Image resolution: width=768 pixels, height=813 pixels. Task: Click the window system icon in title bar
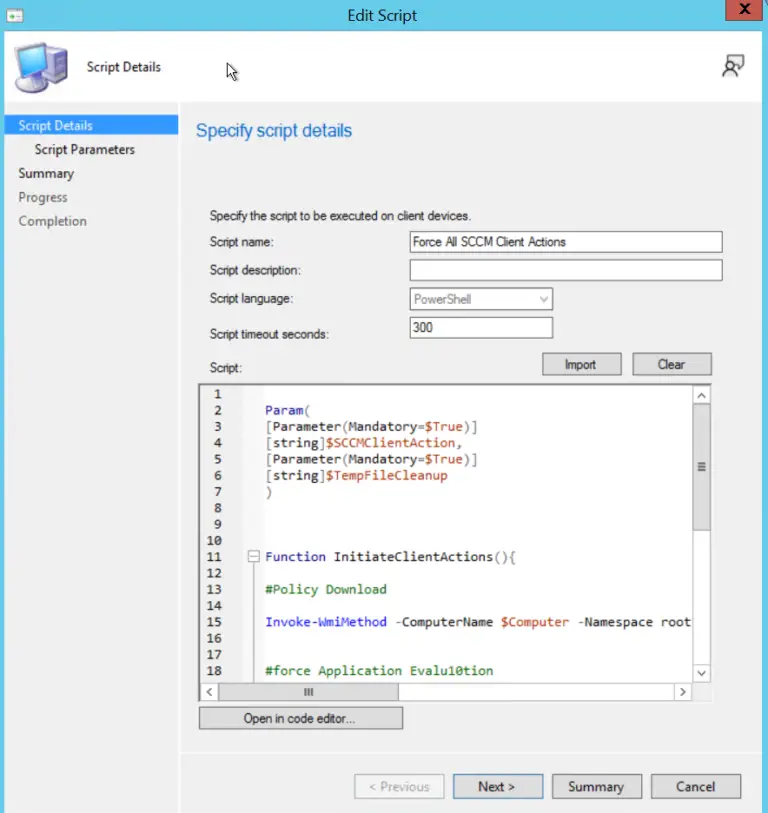(x=14, y=15)
